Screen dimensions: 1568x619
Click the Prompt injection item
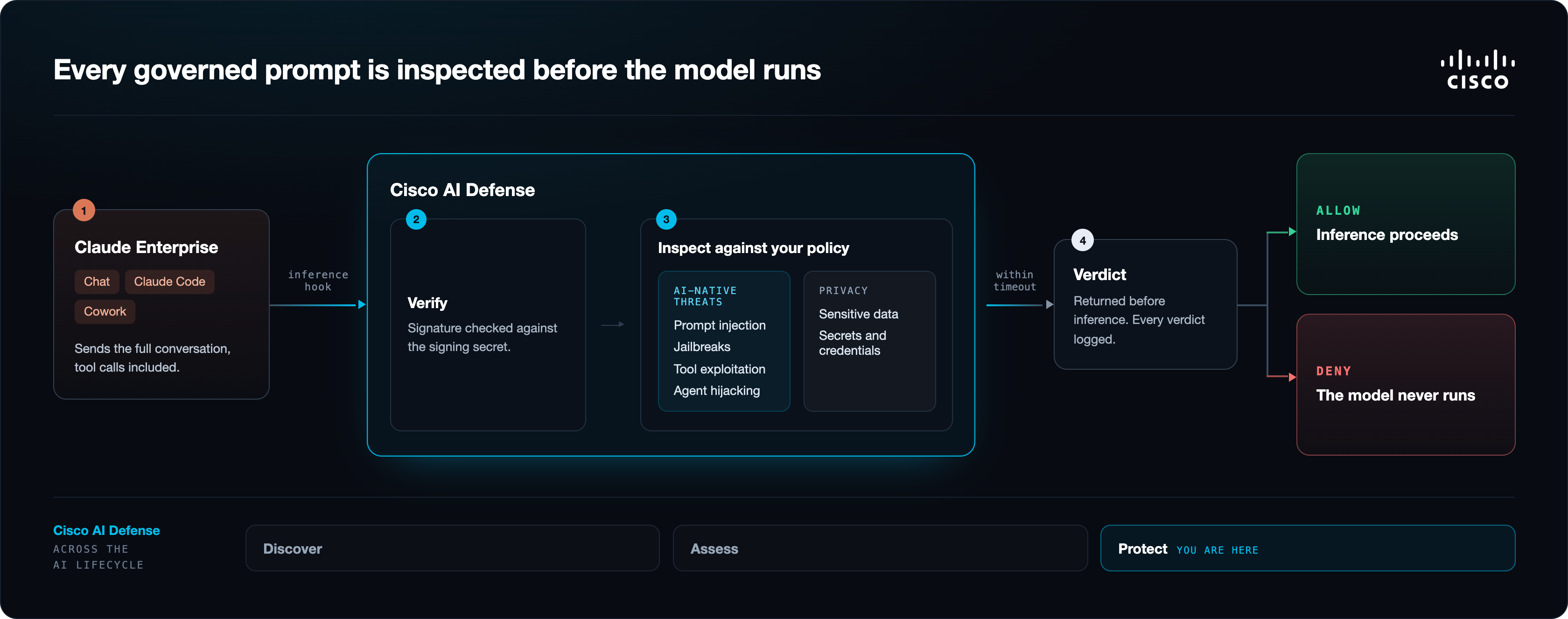point(720,326)
